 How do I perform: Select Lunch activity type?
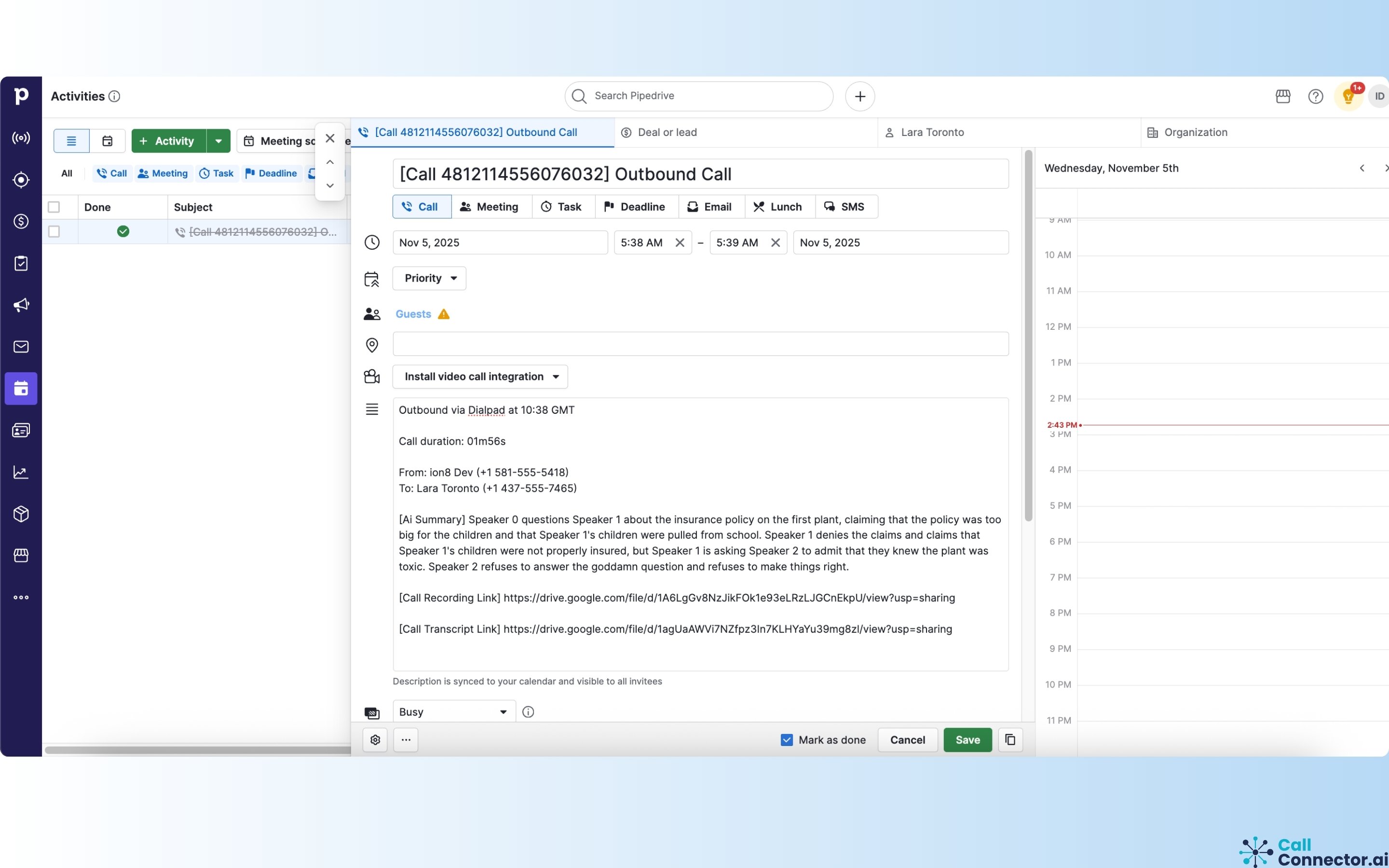(779, 207)
